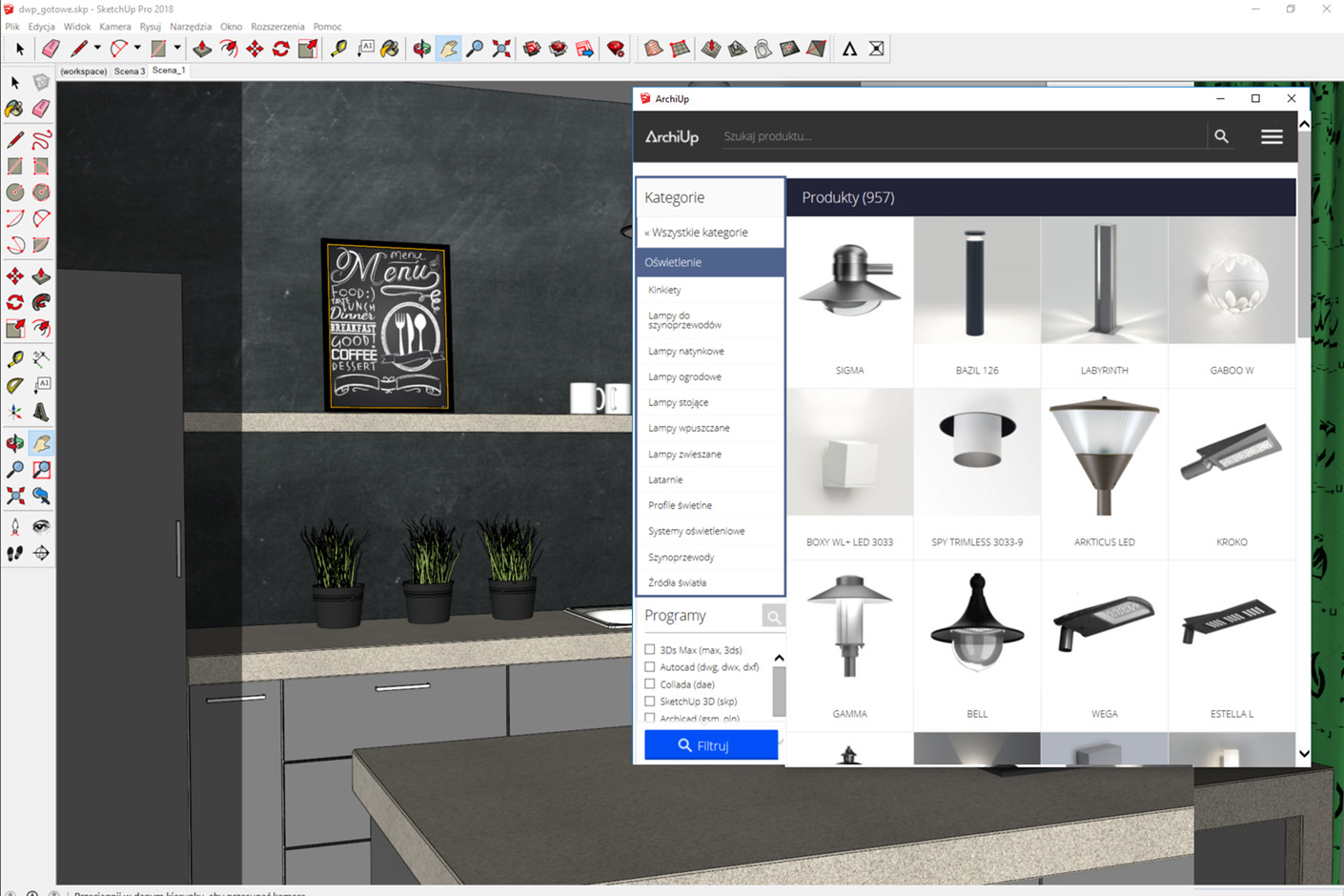
Task: Select the Push/Pull tool
Action: 41,275
